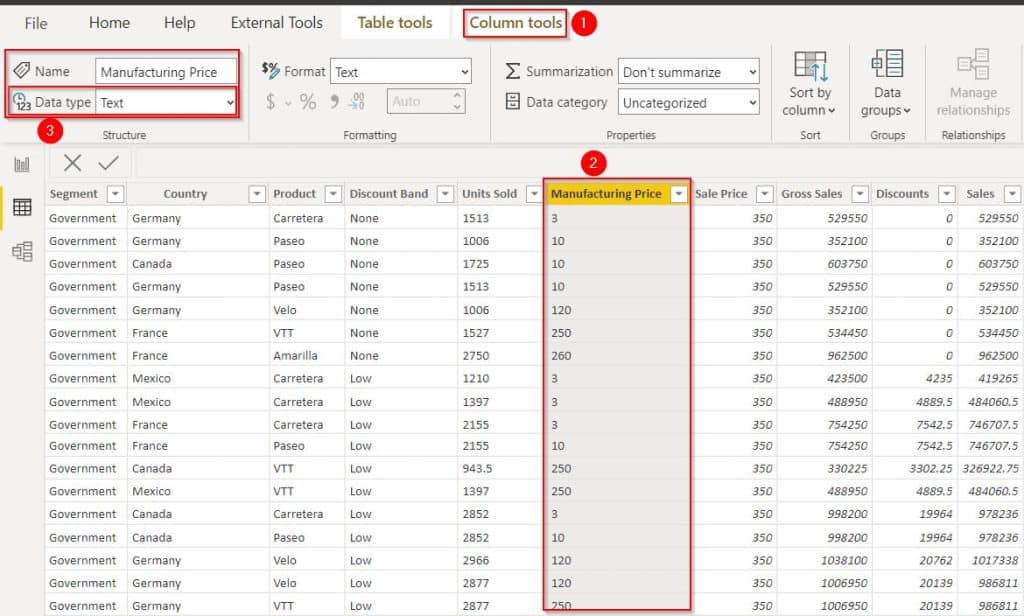
Task: Switch to the Table tools tab
Action: tap(394, 23)
